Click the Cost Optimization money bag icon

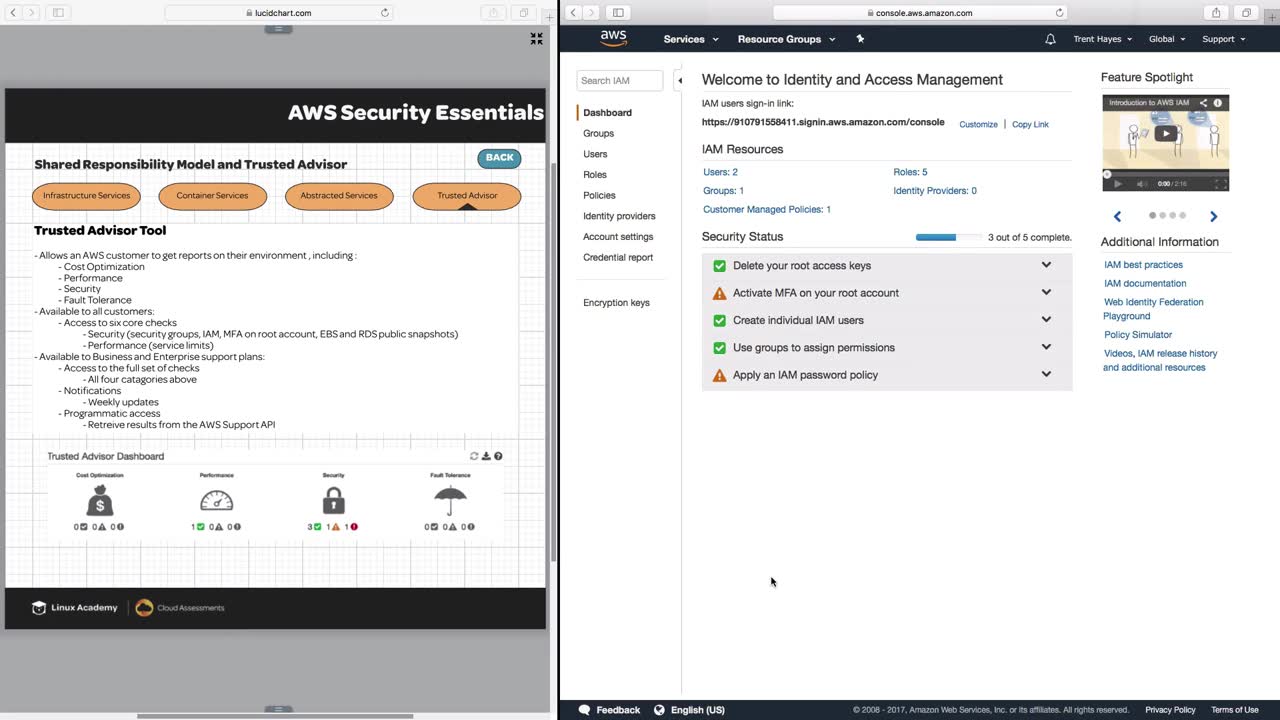100,500
